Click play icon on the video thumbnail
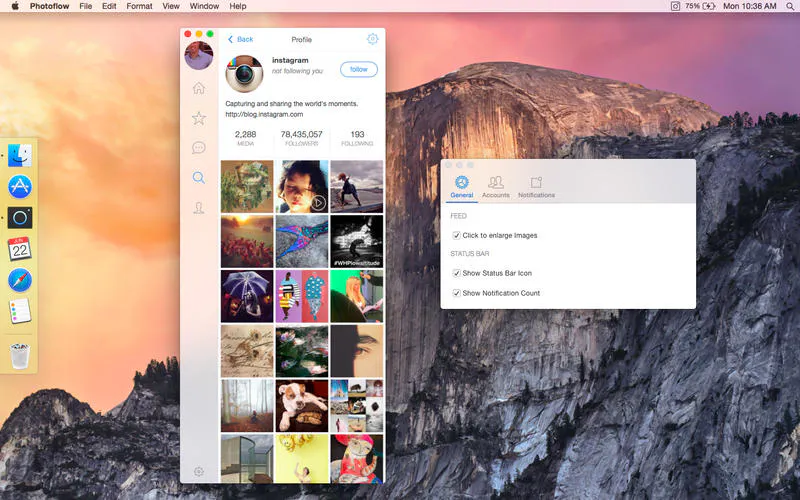 (x=318, y=203)
